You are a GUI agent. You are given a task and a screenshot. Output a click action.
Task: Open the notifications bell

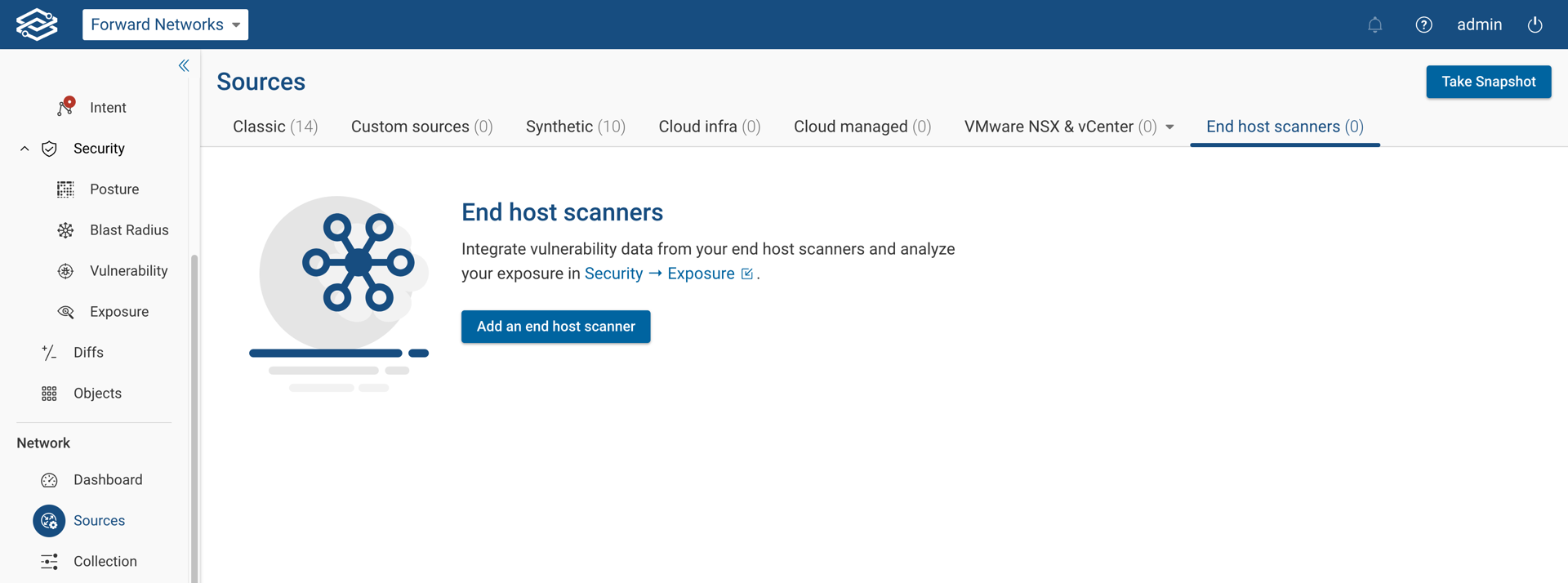pos(1375,24)
